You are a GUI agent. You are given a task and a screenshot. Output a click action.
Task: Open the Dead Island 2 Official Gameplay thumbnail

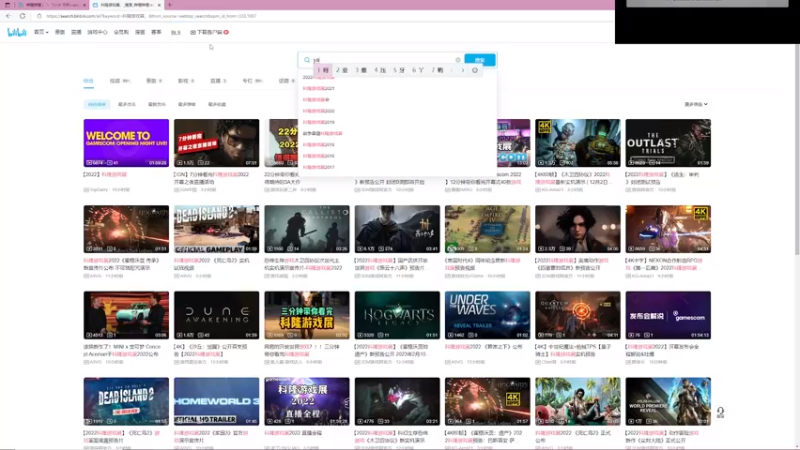pyautogui.click(x=216, y=229)
